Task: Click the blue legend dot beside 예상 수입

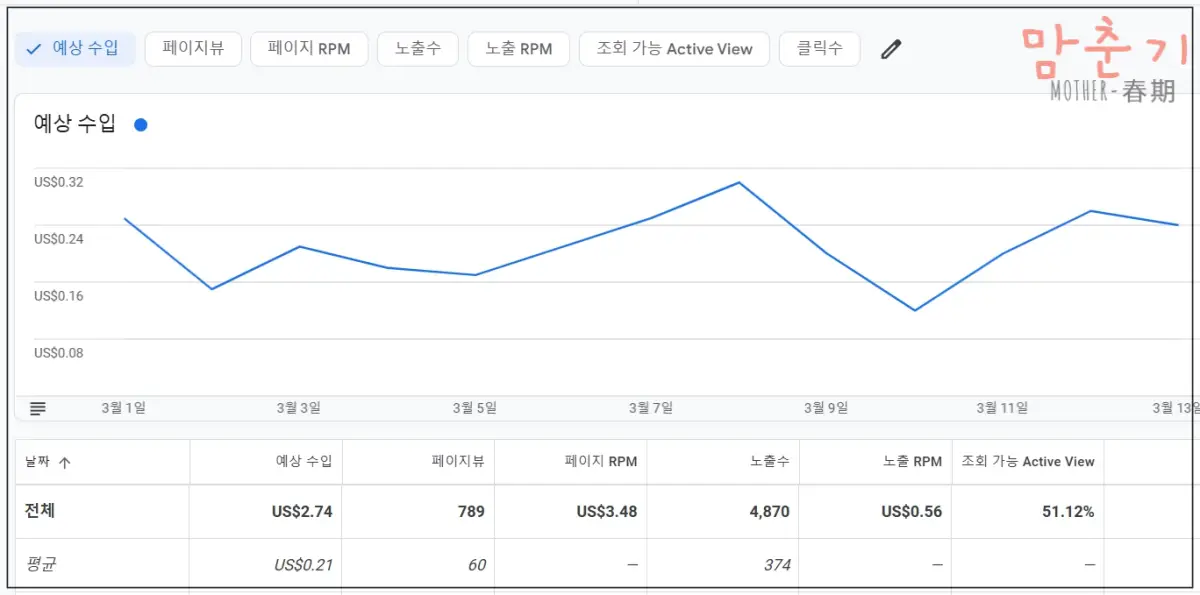Action: (x=140, y=124)
